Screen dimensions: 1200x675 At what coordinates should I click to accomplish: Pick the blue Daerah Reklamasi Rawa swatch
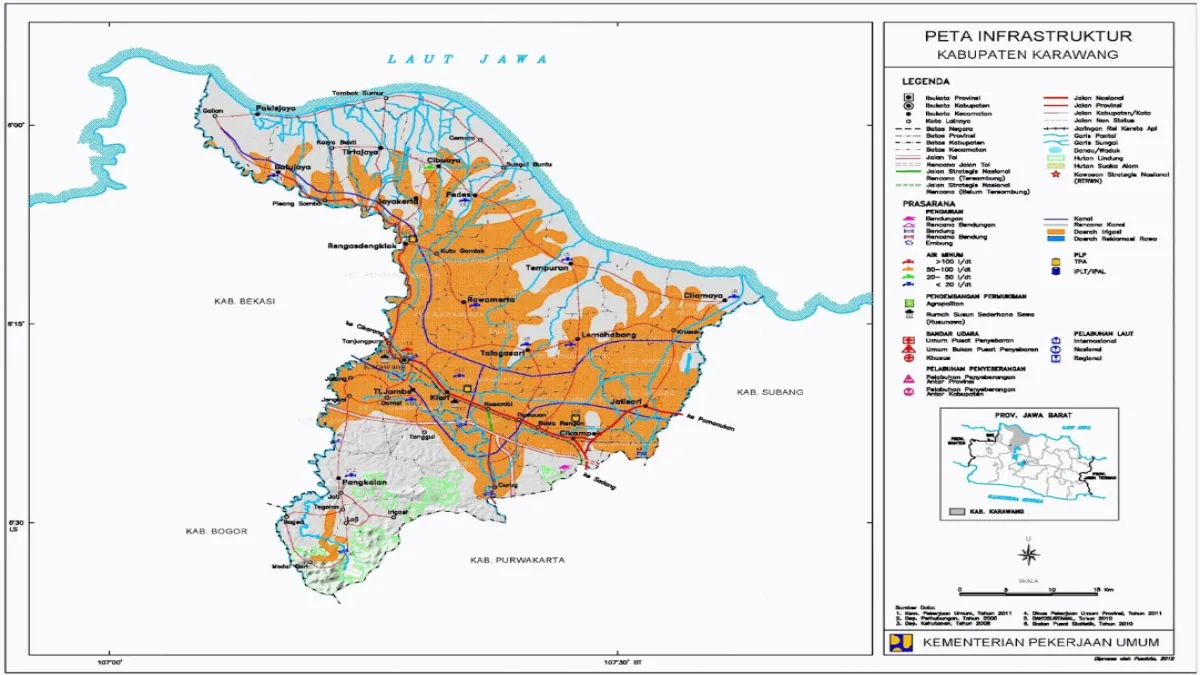click(1056, 238)
